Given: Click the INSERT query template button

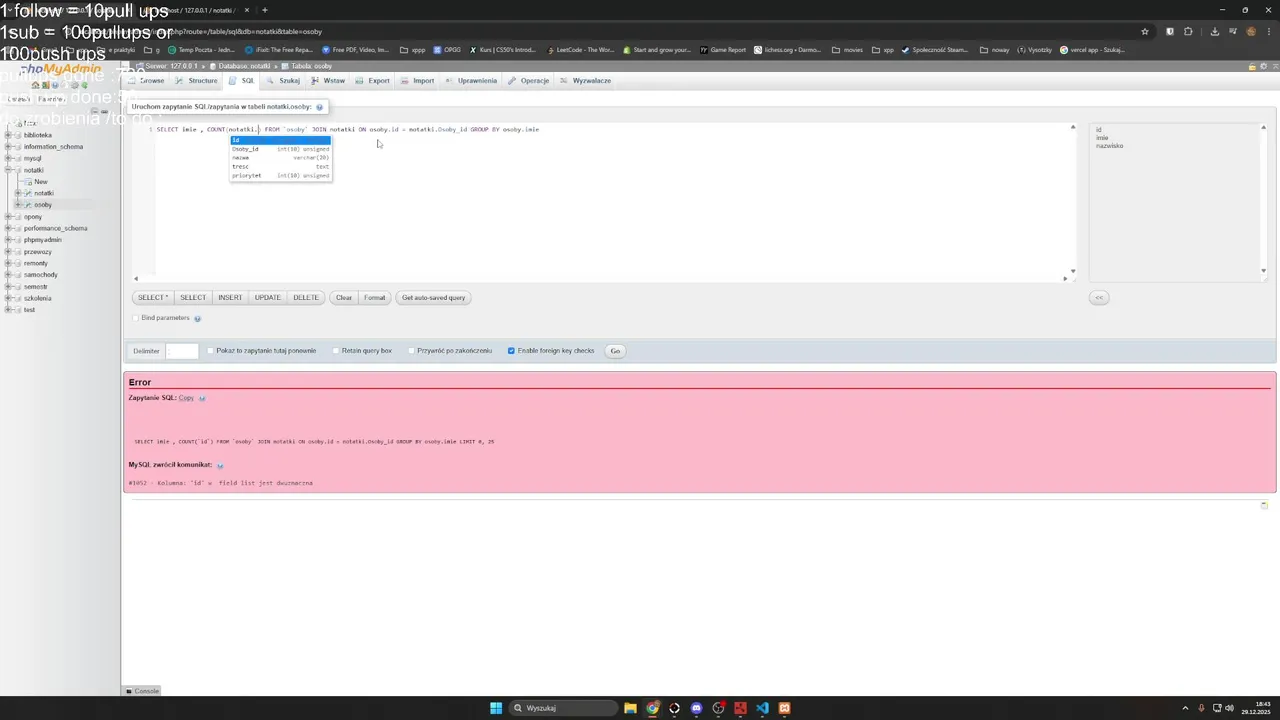Looking at the screenshot, I should [x=230, y=297].
